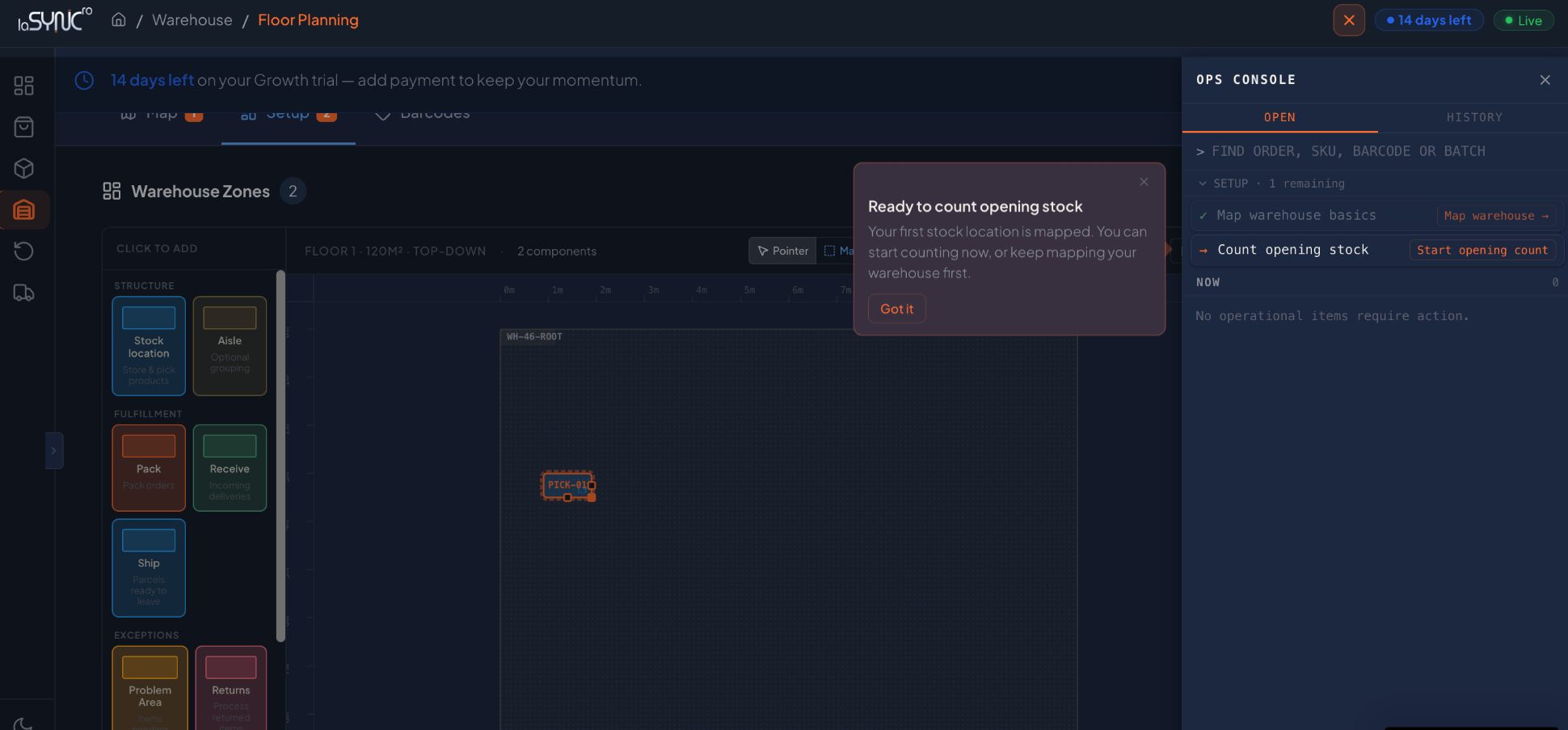Switch to the OPEN tab
Screen dimensions: 1568x730
(1279, 117)
